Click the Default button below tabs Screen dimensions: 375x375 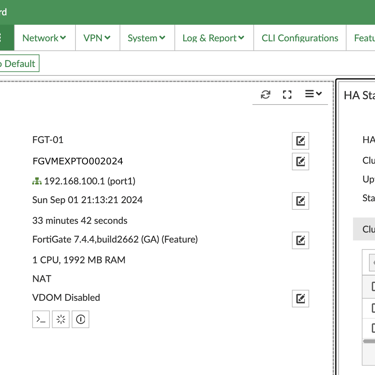[18, 63]
